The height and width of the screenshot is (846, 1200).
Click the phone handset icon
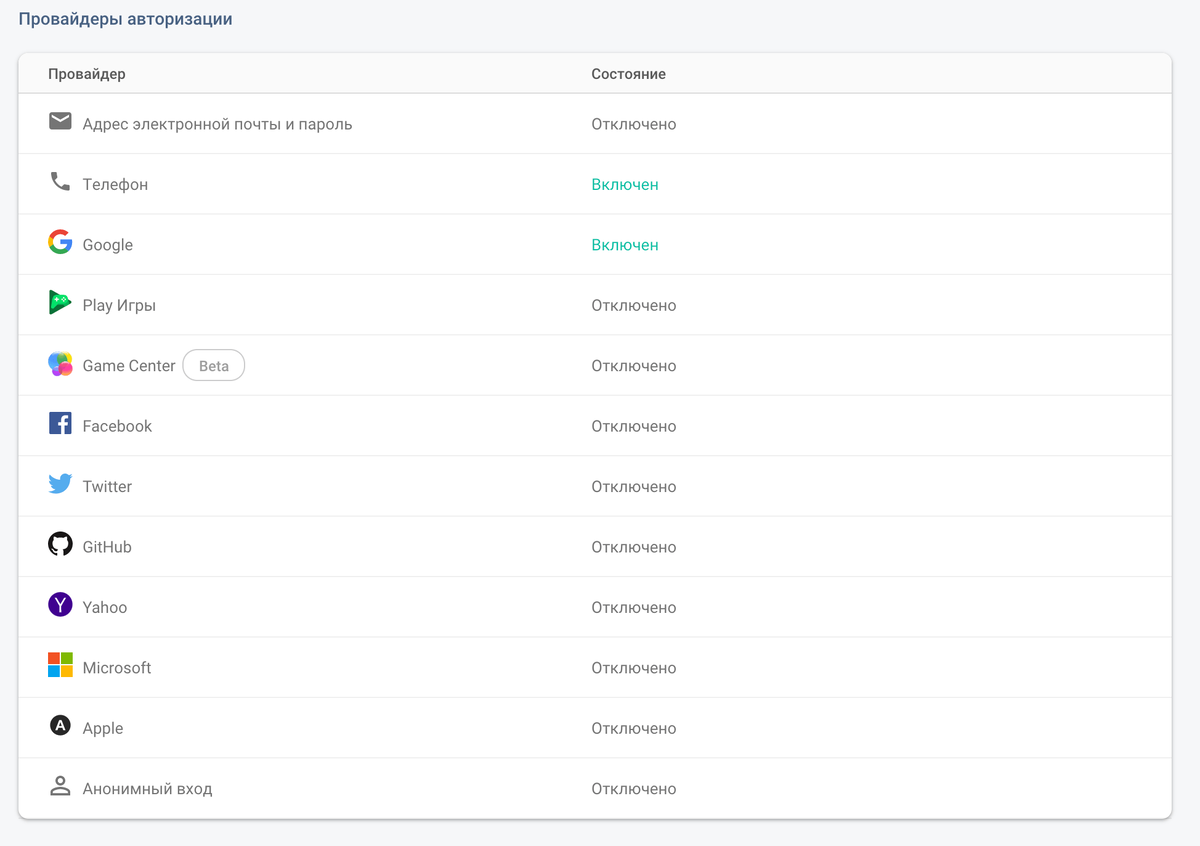(x=60, y=182)
